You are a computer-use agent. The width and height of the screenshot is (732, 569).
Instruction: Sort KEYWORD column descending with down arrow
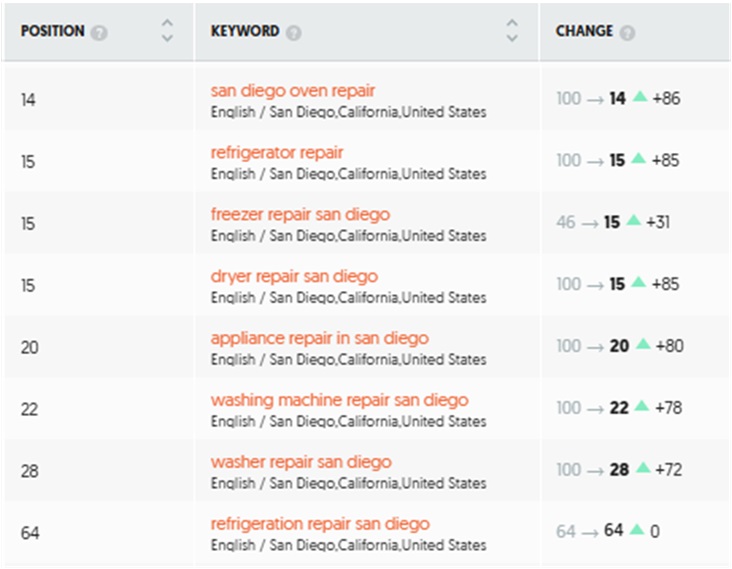coord(512,38)
